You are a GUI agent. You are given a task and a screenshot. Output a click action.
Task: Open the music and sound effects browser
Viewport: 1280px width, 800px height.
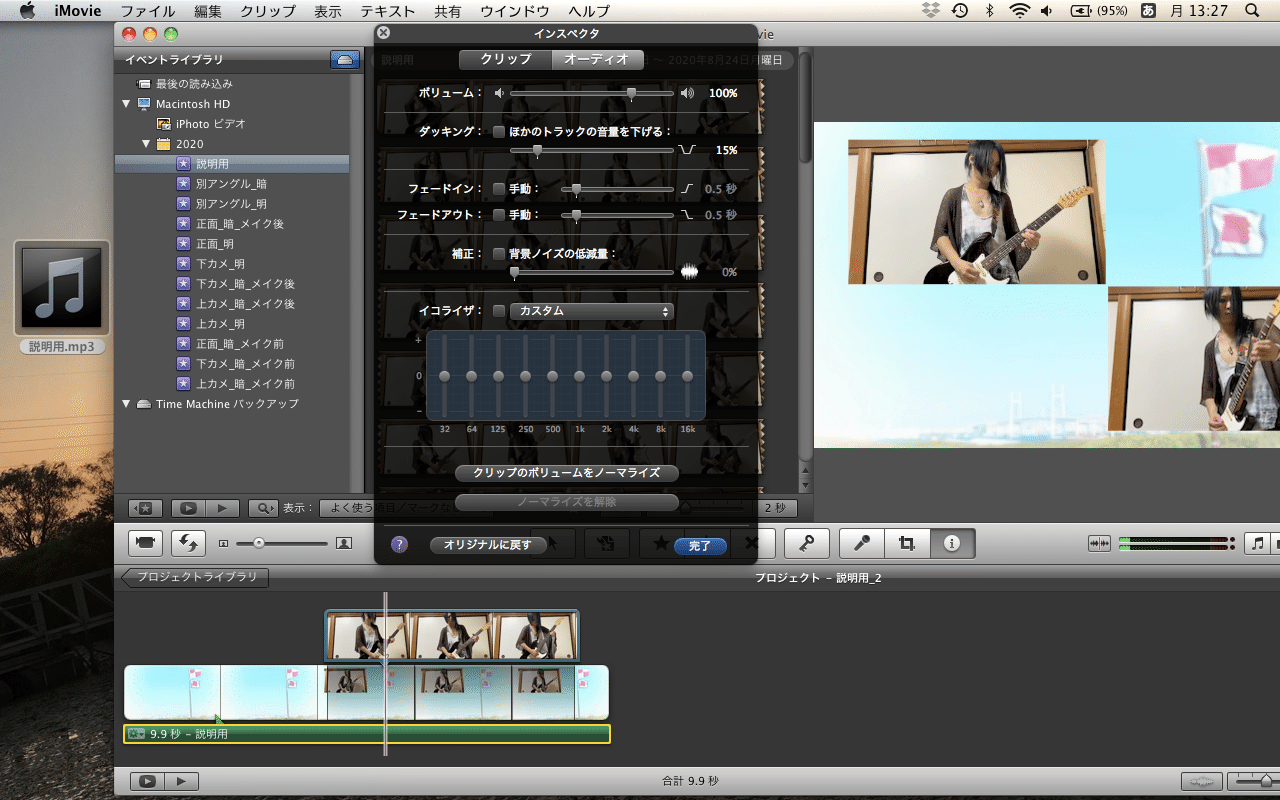(1259, 543)
